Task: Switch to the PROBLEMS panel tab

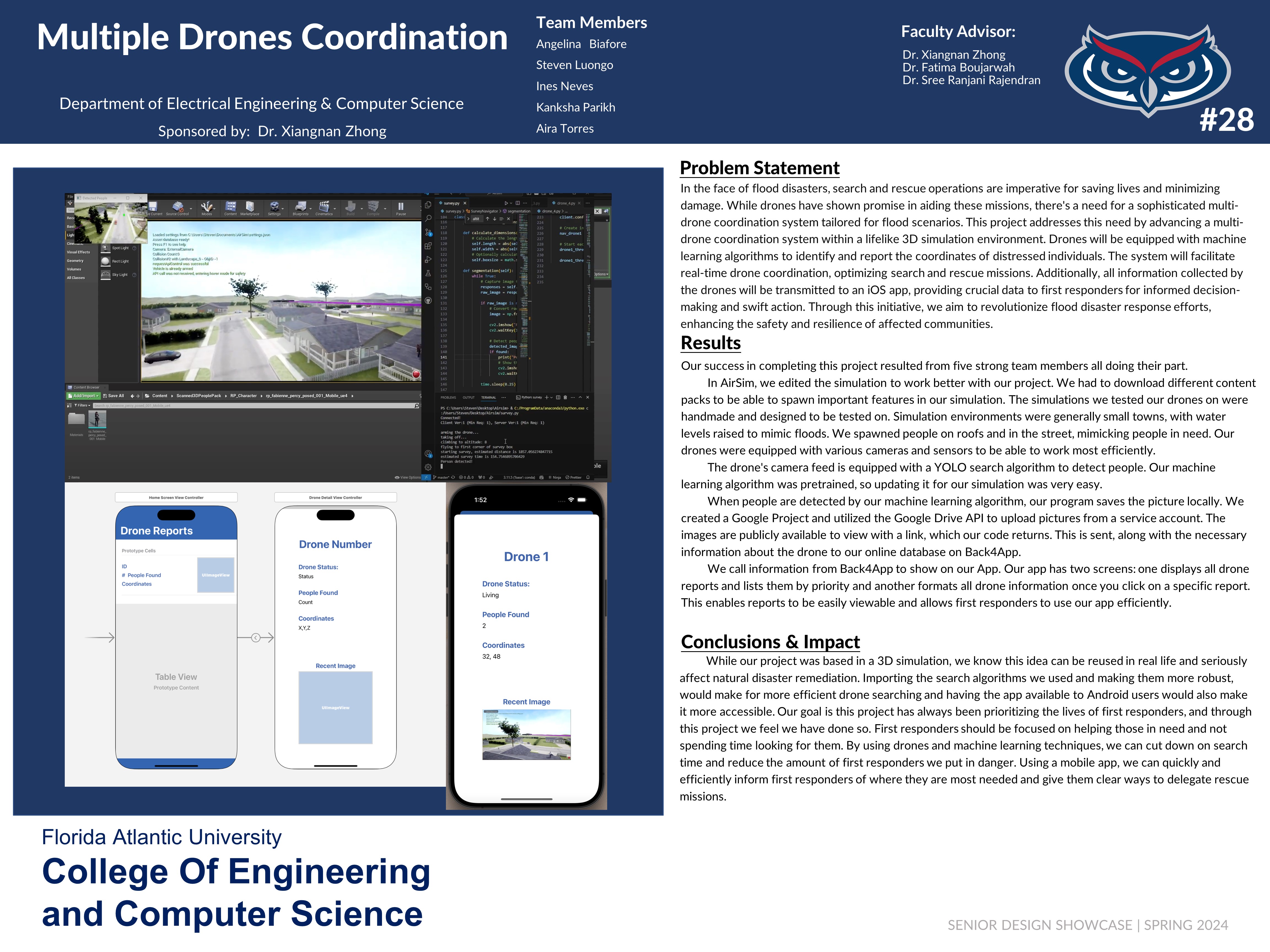Action: pos(448,398)
